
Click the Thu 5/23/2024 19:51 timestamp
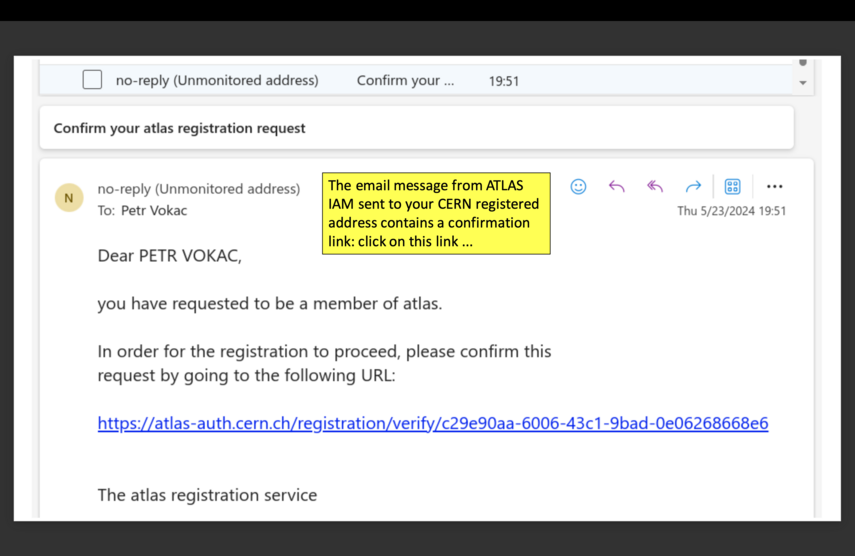click(731, 211)
